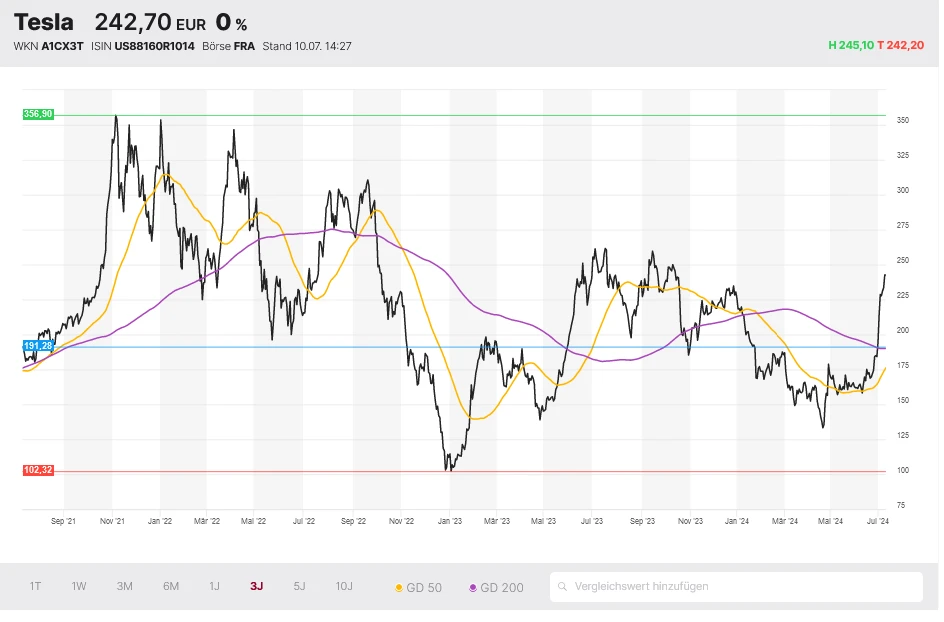Change chart range to 5J
The image size is (944, 622).
(299, 587)
